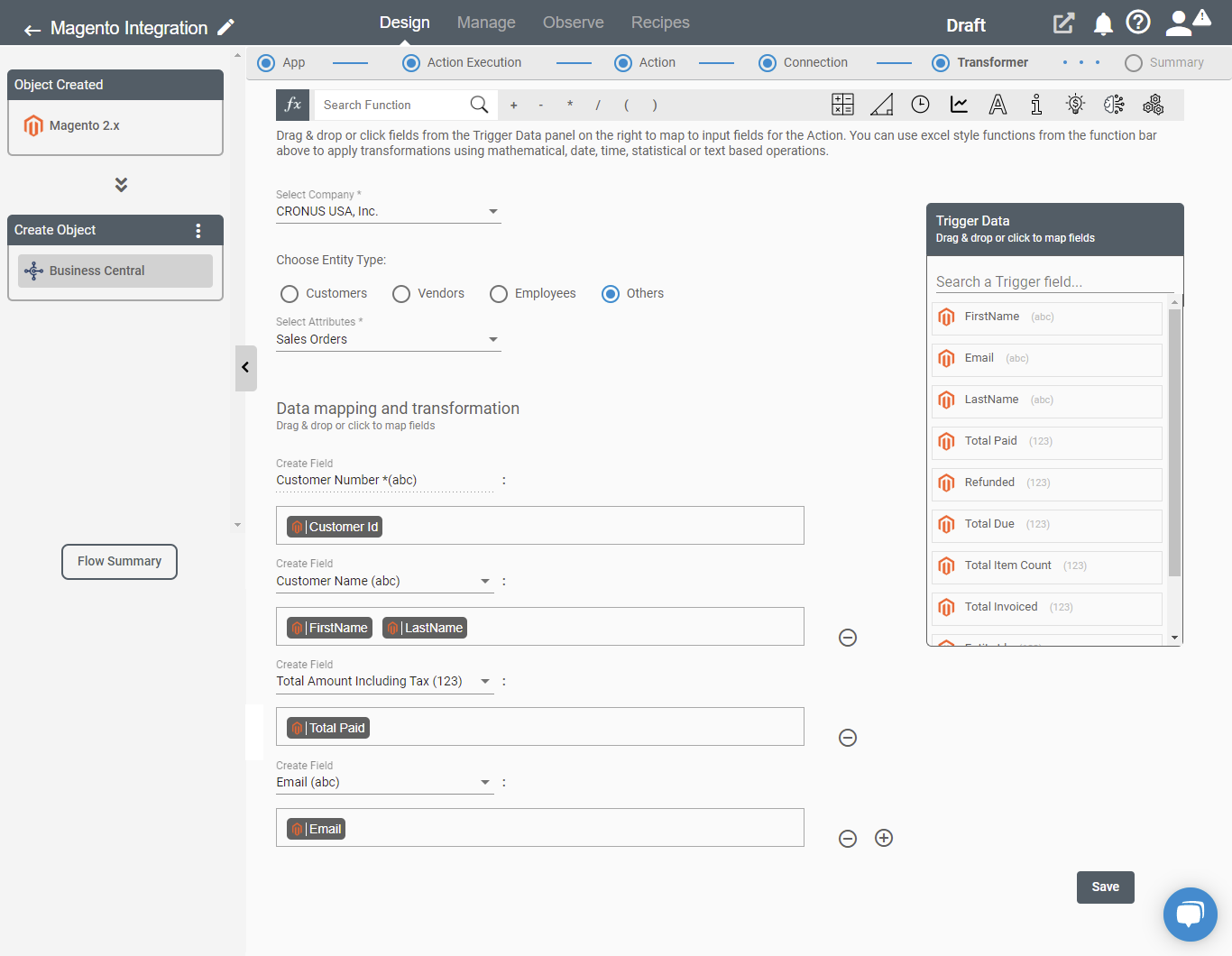Switch to the Design tab
The width and height of the screenshot is (1232, 956).
(x=404, y=23)
